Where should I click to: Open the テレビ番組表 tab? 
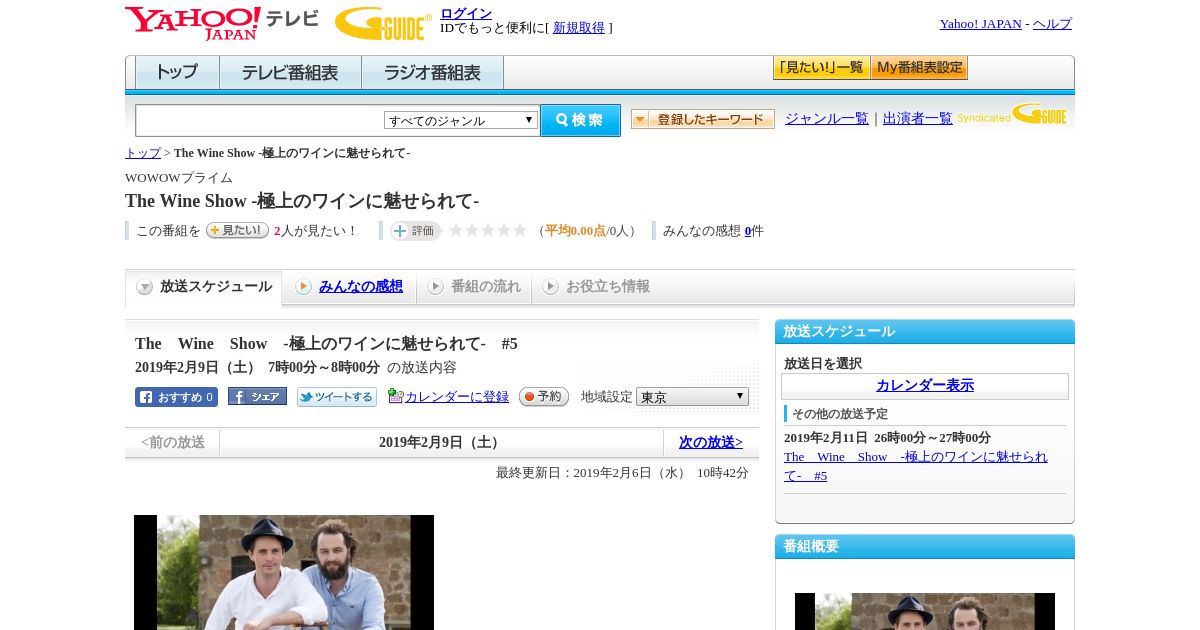(x=290, y=73)
